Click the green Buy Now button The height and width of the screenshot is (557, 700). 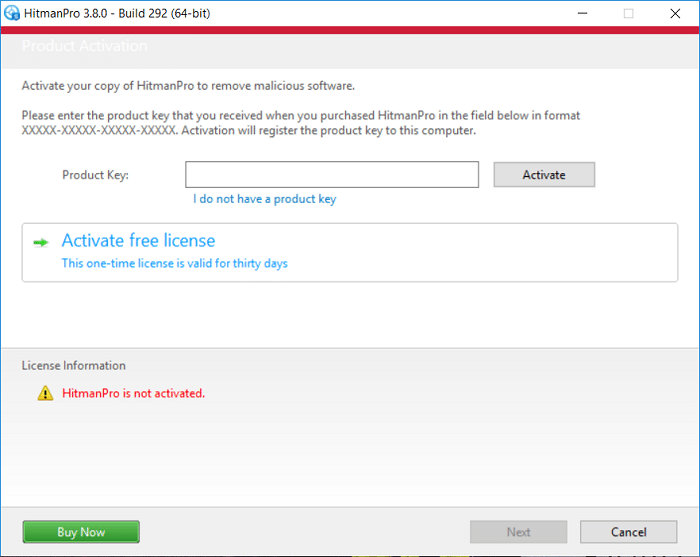pyautogui.click(x=81, y=532)
